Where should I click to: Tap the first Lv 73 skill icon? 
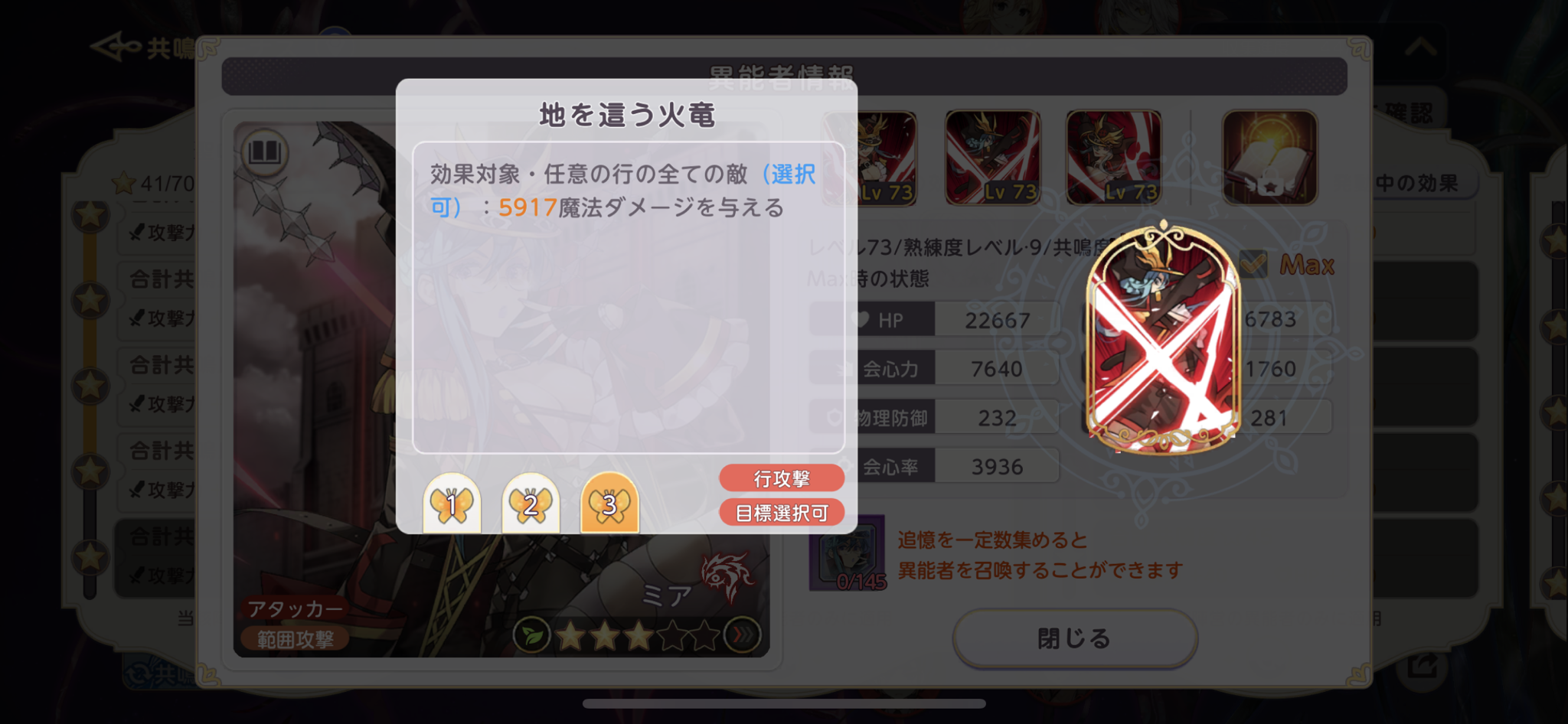click(x=871, y=158)
